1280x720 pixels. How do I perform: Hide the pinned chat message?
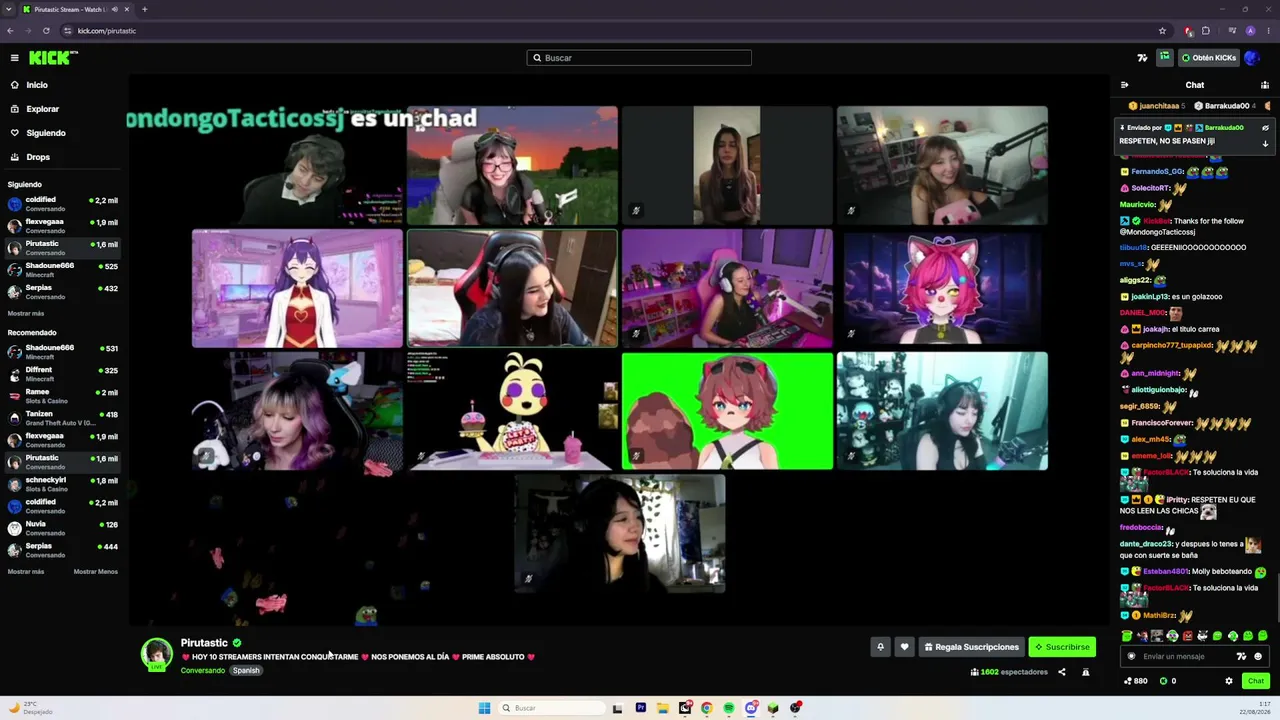tap(1265, 128)
